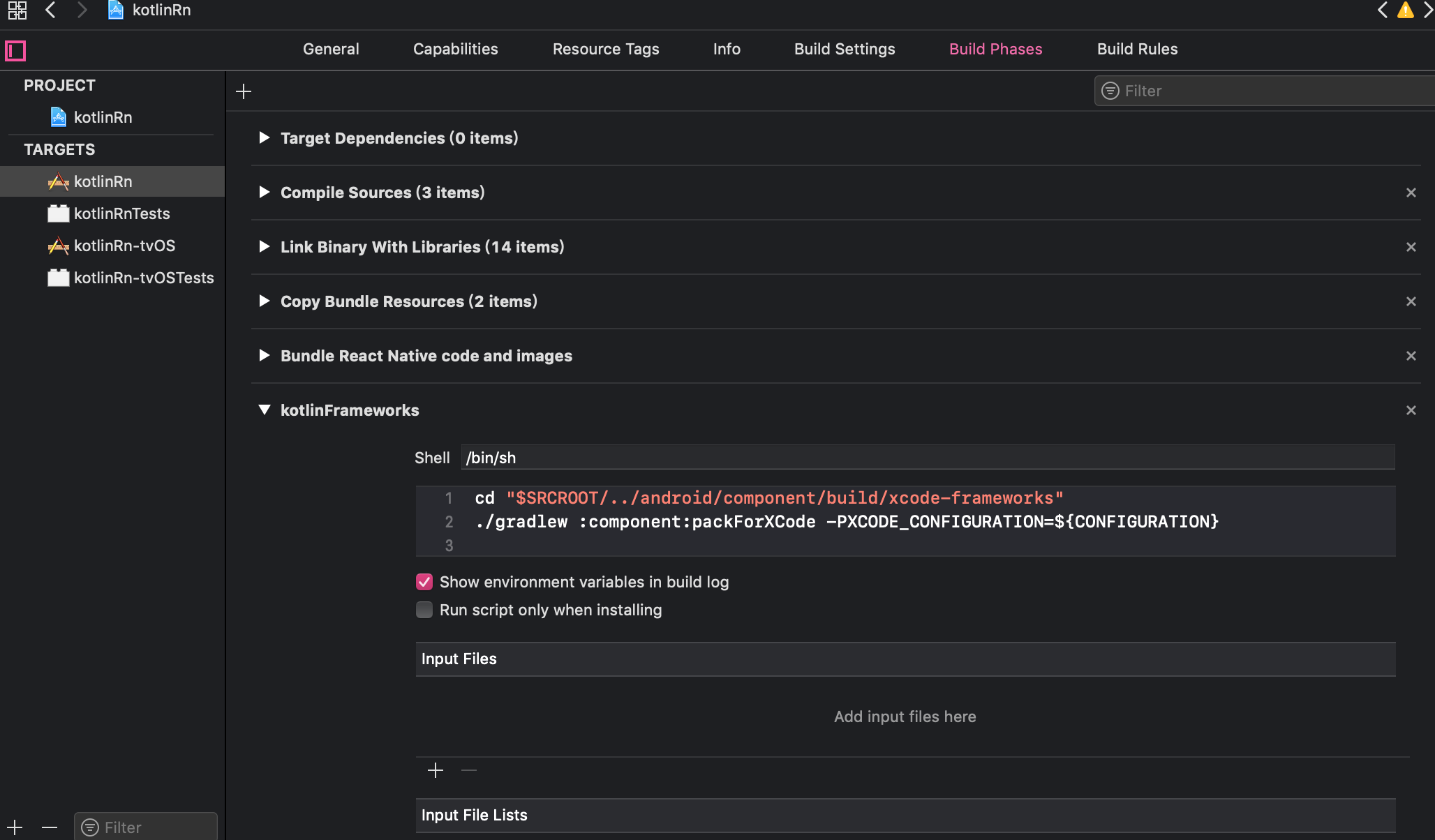Click the Shell path input field
The width and height of the screenshot is (1435, 840).
coord(927,458)
